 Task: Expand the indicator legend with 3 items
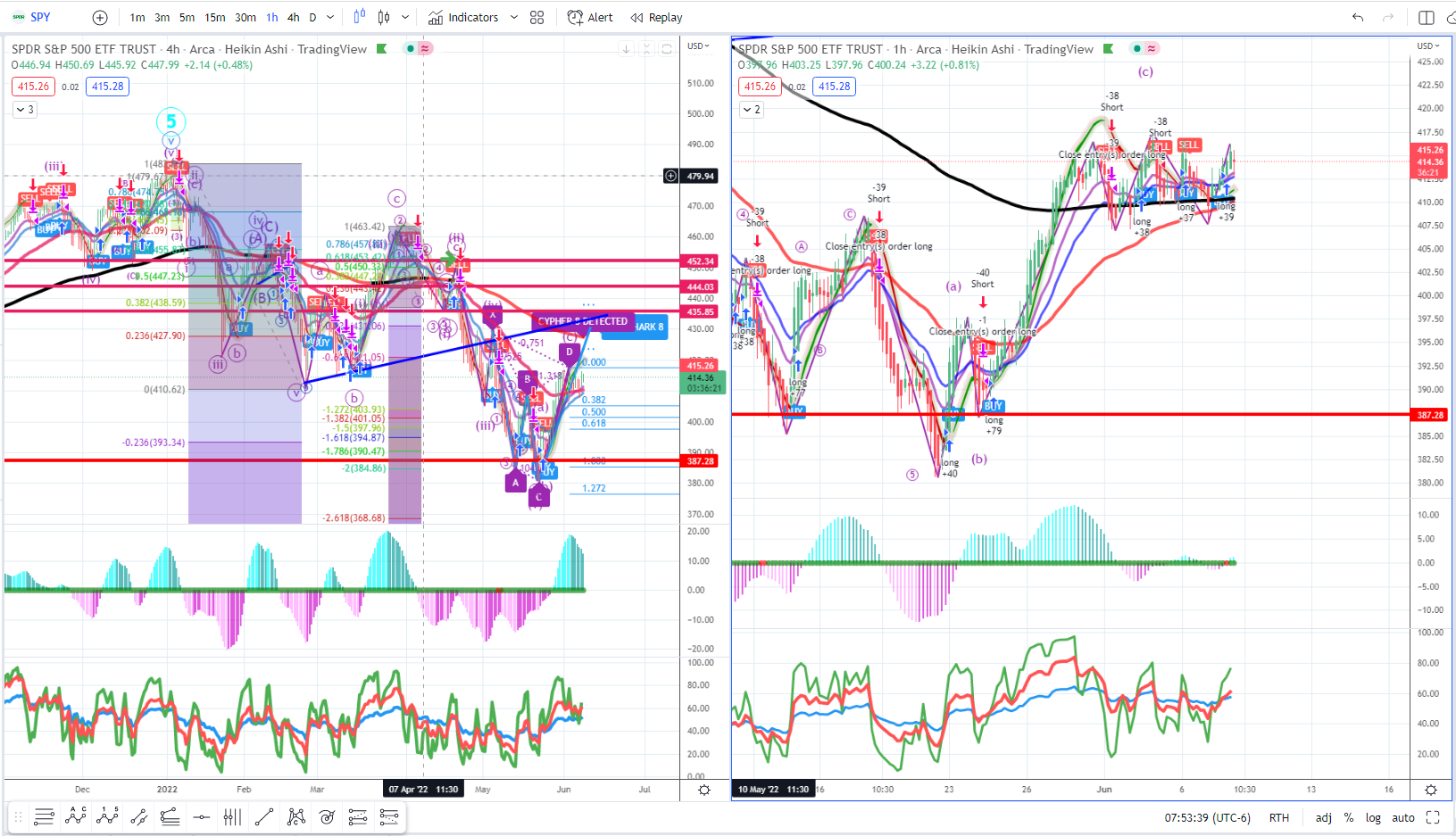(x=25, y=110)
